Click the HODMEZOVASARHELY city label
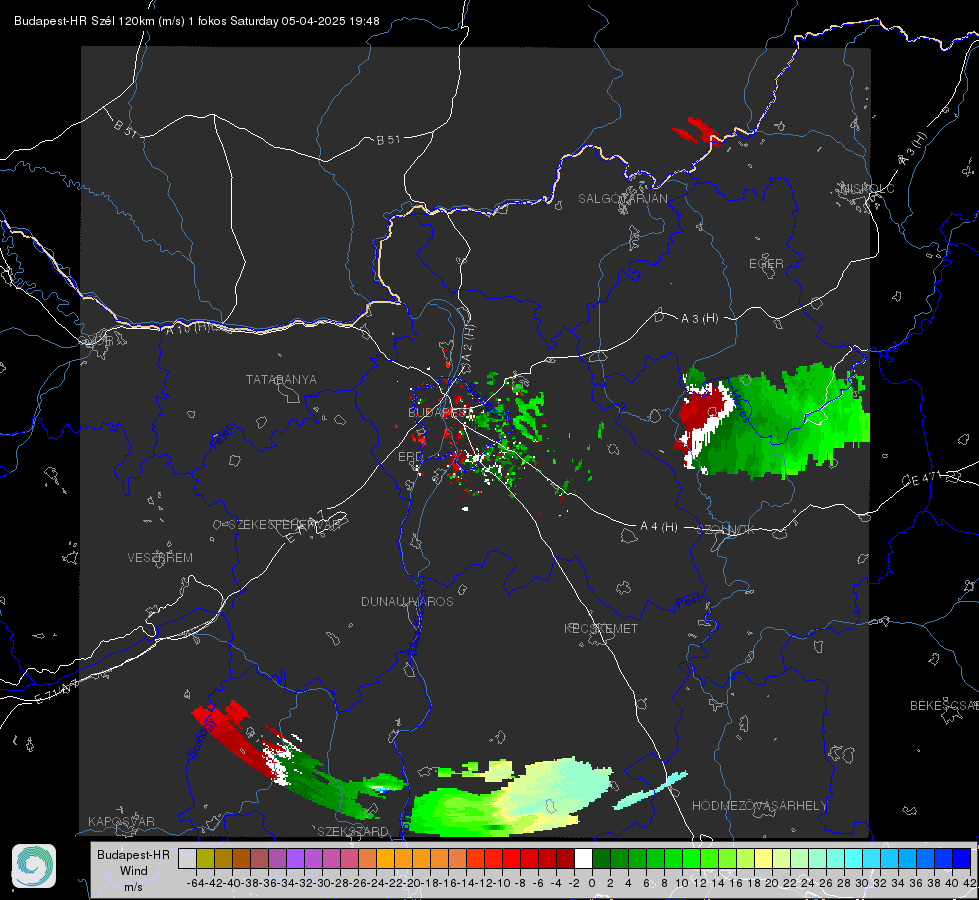Viewport: 979px width, 900px height. 759,806
